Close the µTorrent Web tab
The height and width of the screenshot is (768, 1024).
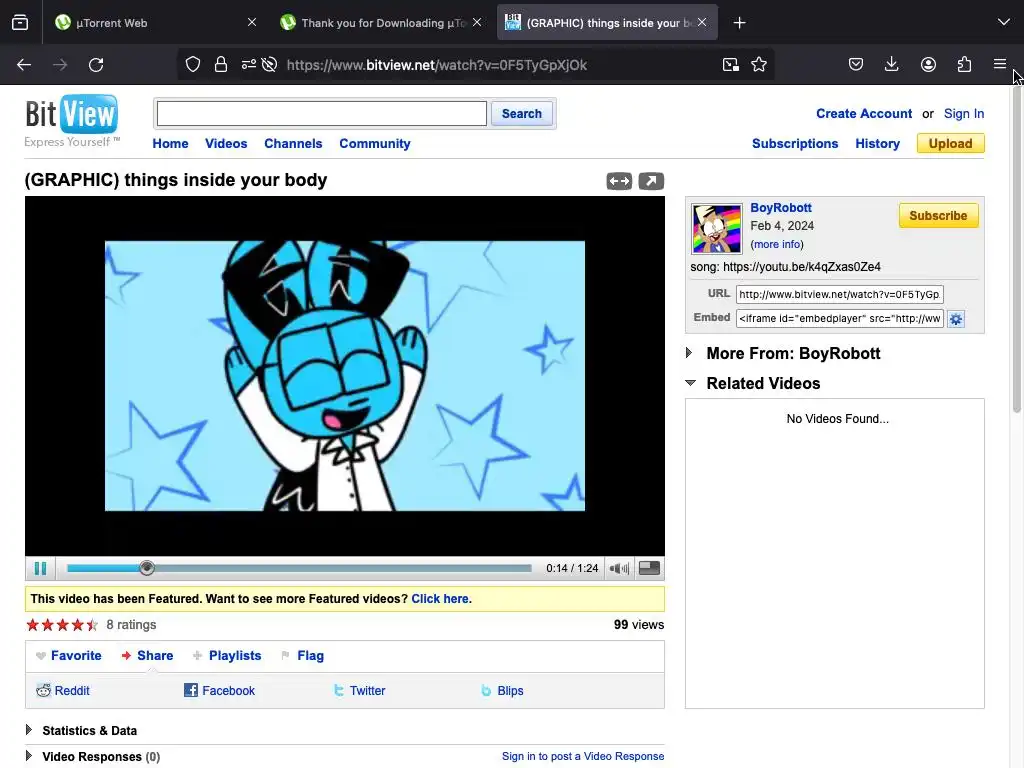coord(252,22)
